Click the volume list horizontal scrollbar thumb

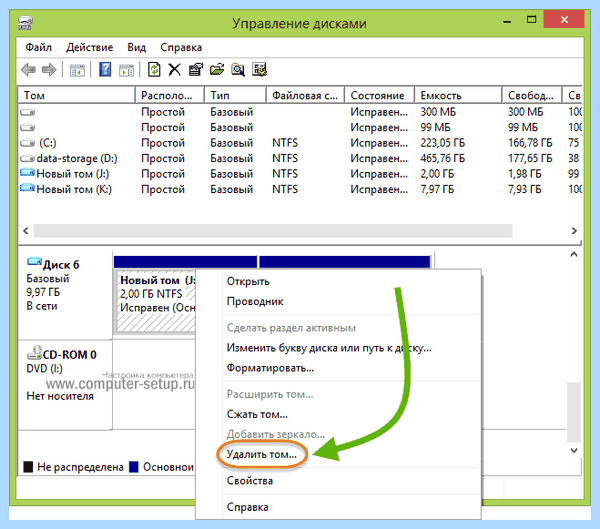pos(273,231)
